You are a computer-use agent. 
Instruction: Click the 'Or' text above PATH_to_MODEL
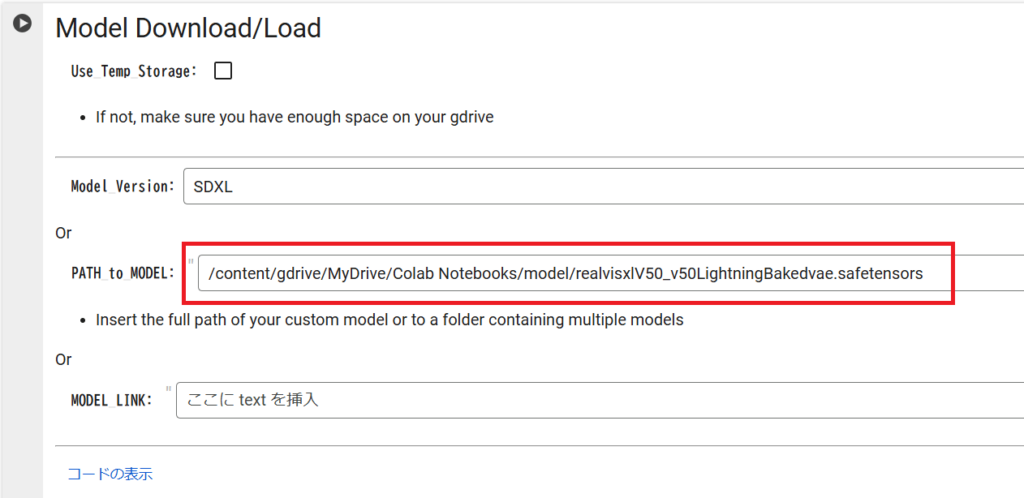[x=63, y=233]
